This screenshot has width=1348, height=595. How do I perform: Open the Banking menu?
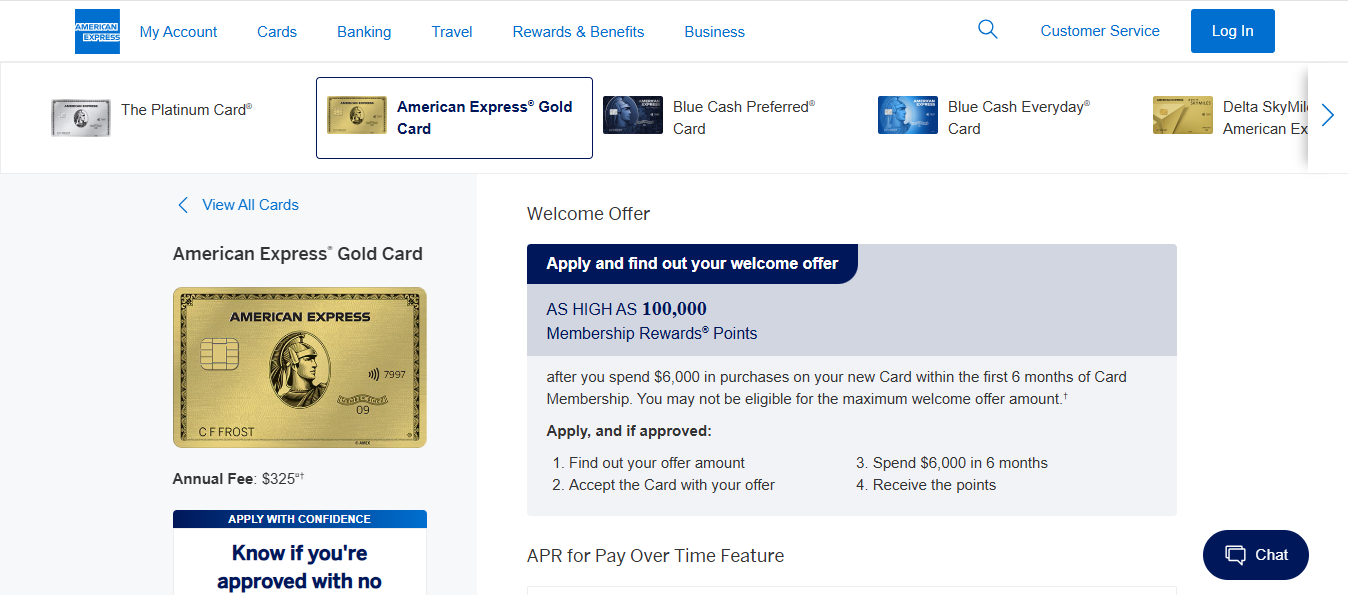[364, 31]
